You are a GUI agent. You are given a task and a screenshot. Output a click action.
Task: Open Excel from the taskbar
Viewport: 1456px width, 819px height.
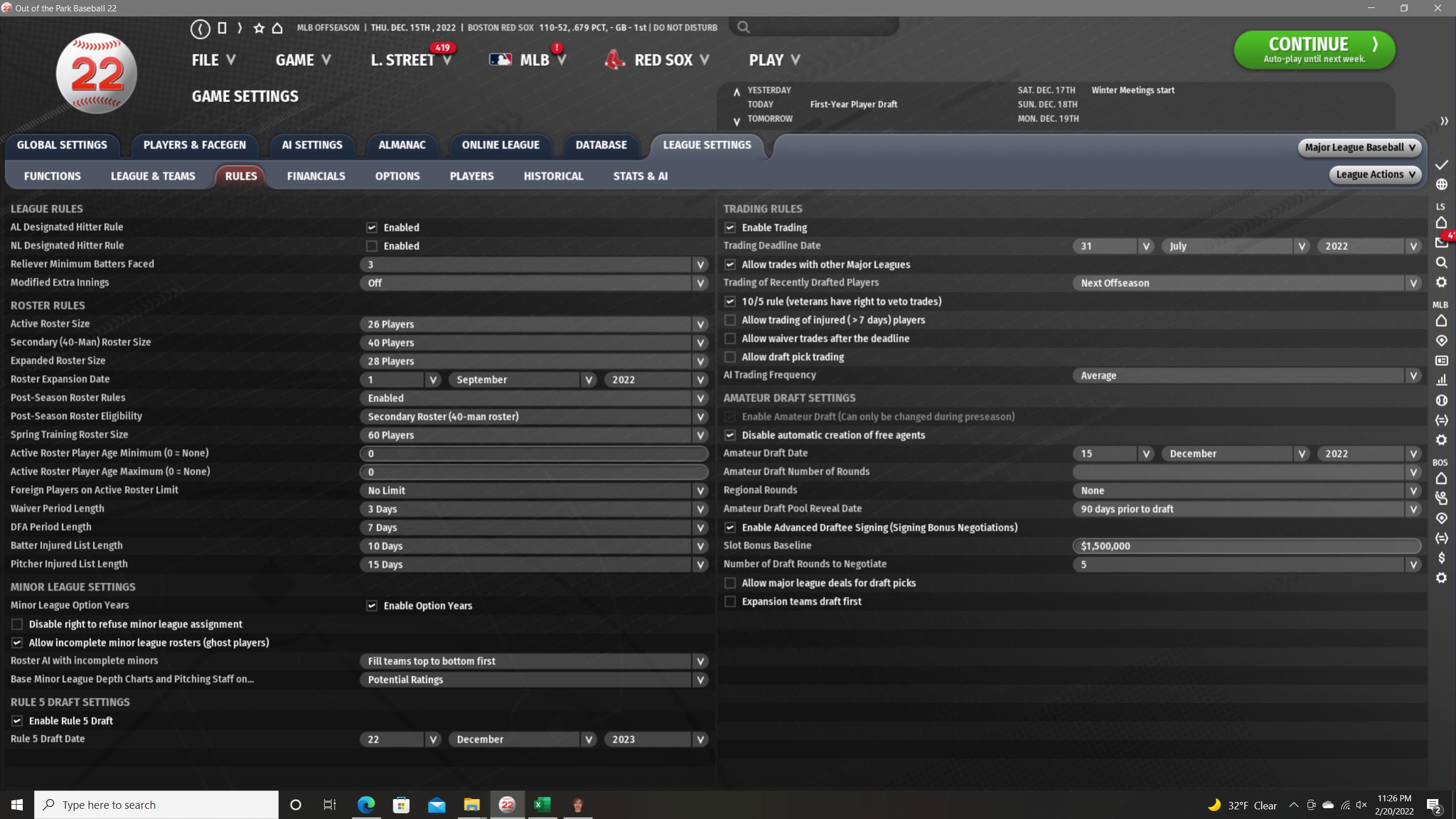point(542,804)
